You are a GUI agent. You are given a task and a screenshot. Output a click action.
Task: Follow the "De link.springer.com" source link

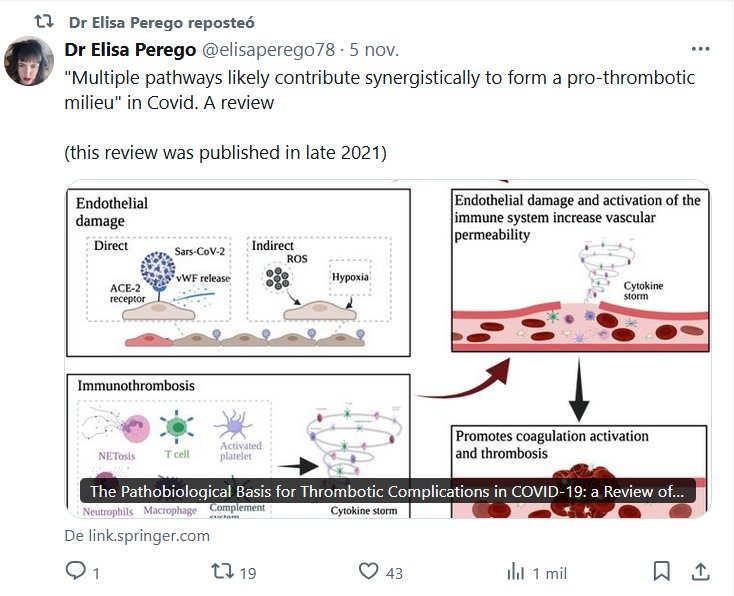pyautogui.click(x=137, y=535)
